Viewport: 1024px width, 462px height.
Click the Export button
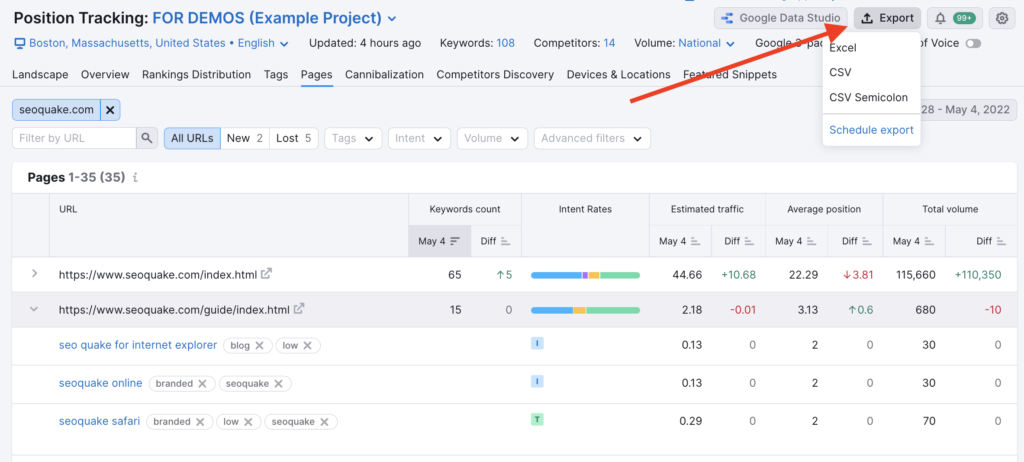[888, 18]
